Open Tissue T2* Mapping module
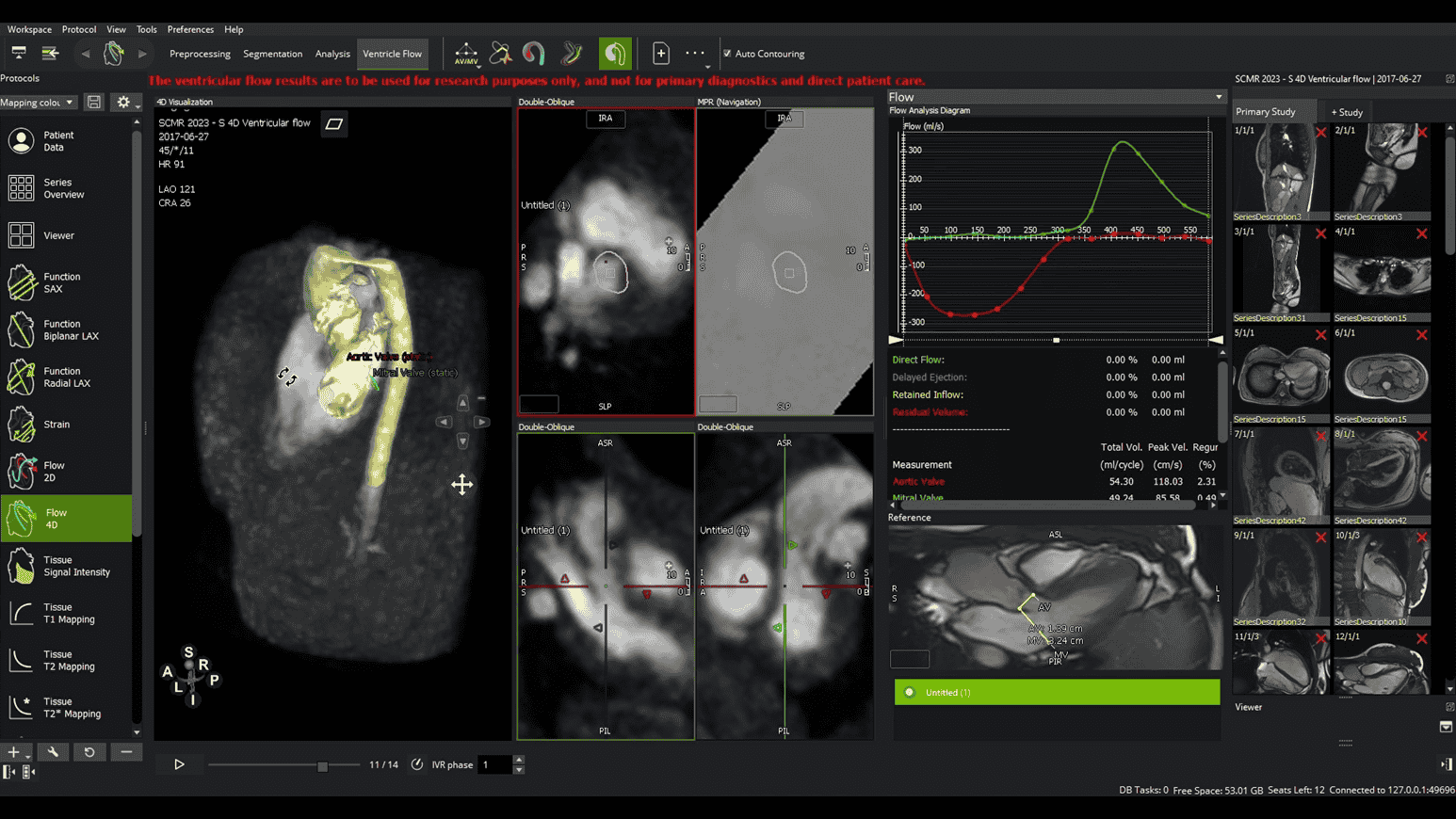1456x819 pixels. click(x=66, y=707)
